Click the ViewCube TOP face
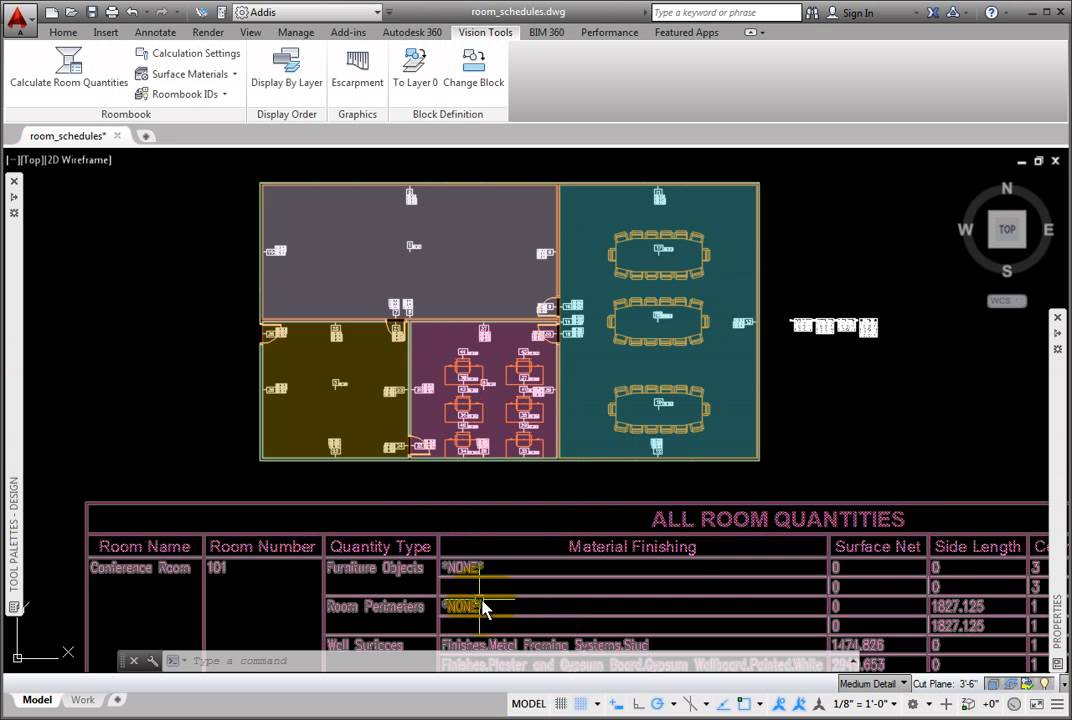Screen dimensions: 1072x720 pyautogui.click(x=1007, y=230)
